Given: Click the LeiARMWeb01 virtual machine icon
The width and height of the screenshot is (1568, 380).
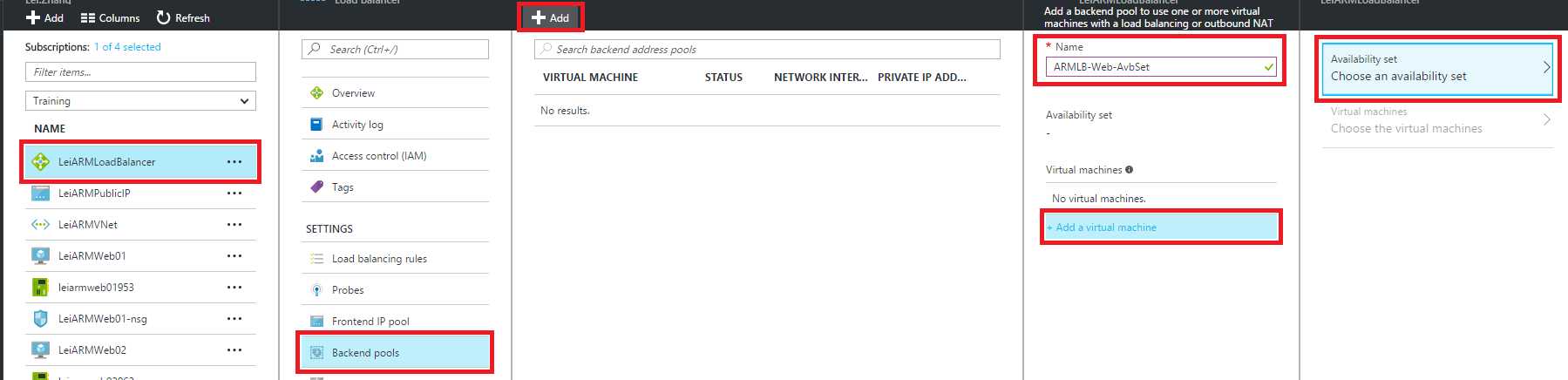Looking at the screenshot, I should tap(40, 256).
